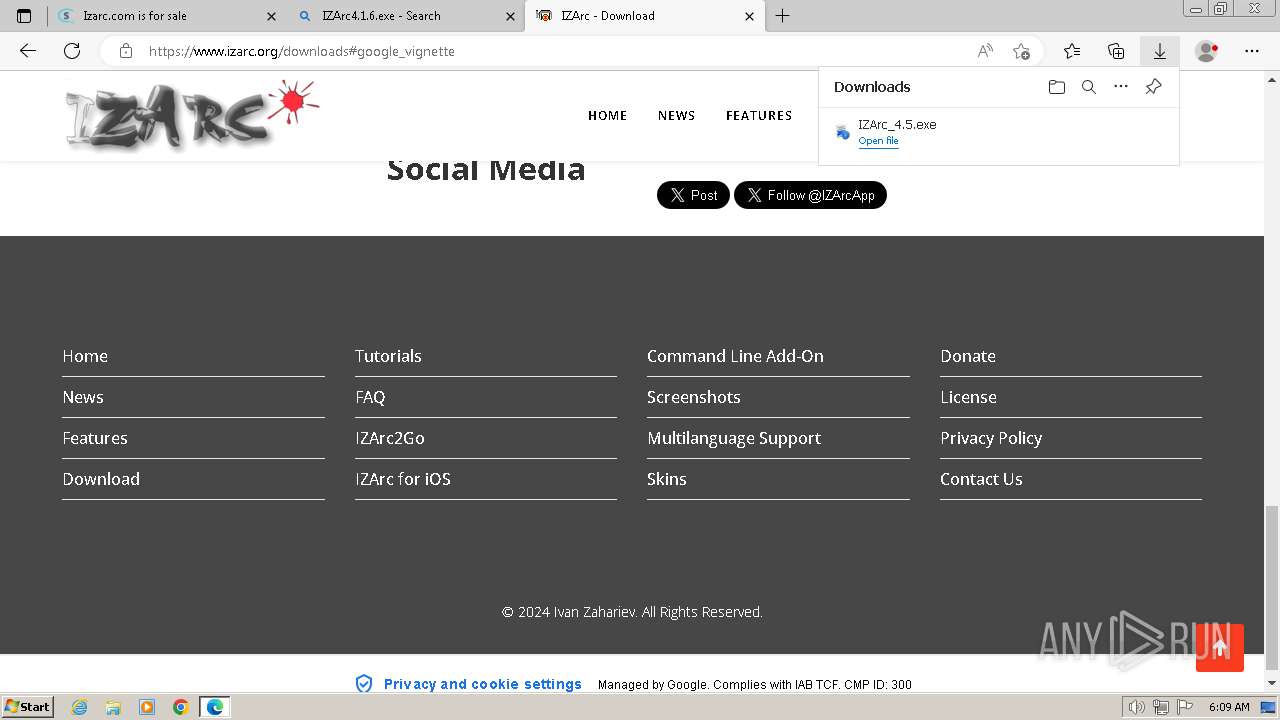
Task: Click the volume speaker tray icon
Action: click(1137, 707)
